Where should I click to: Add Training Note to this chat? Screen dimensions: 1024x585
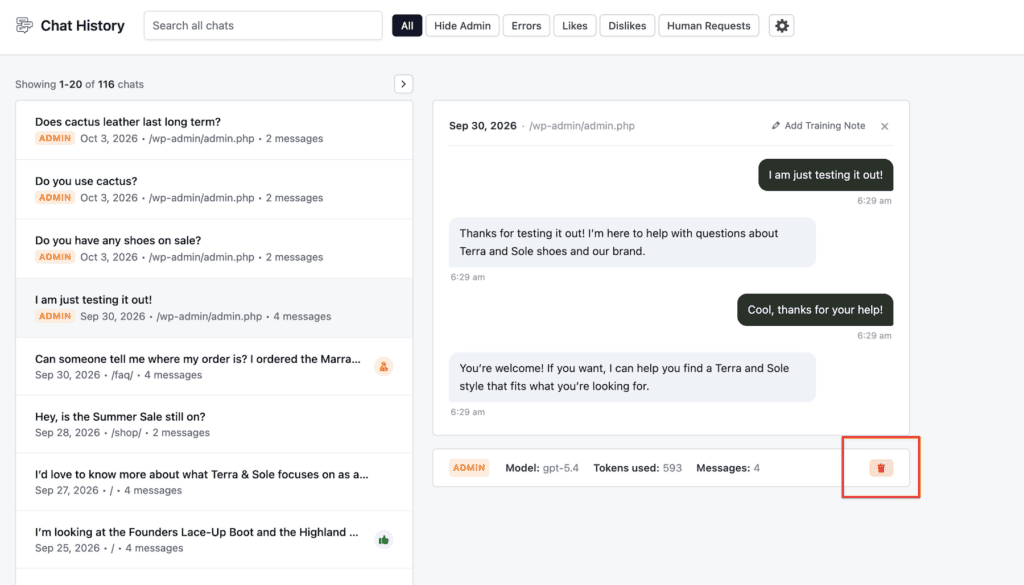pos(818,126)
